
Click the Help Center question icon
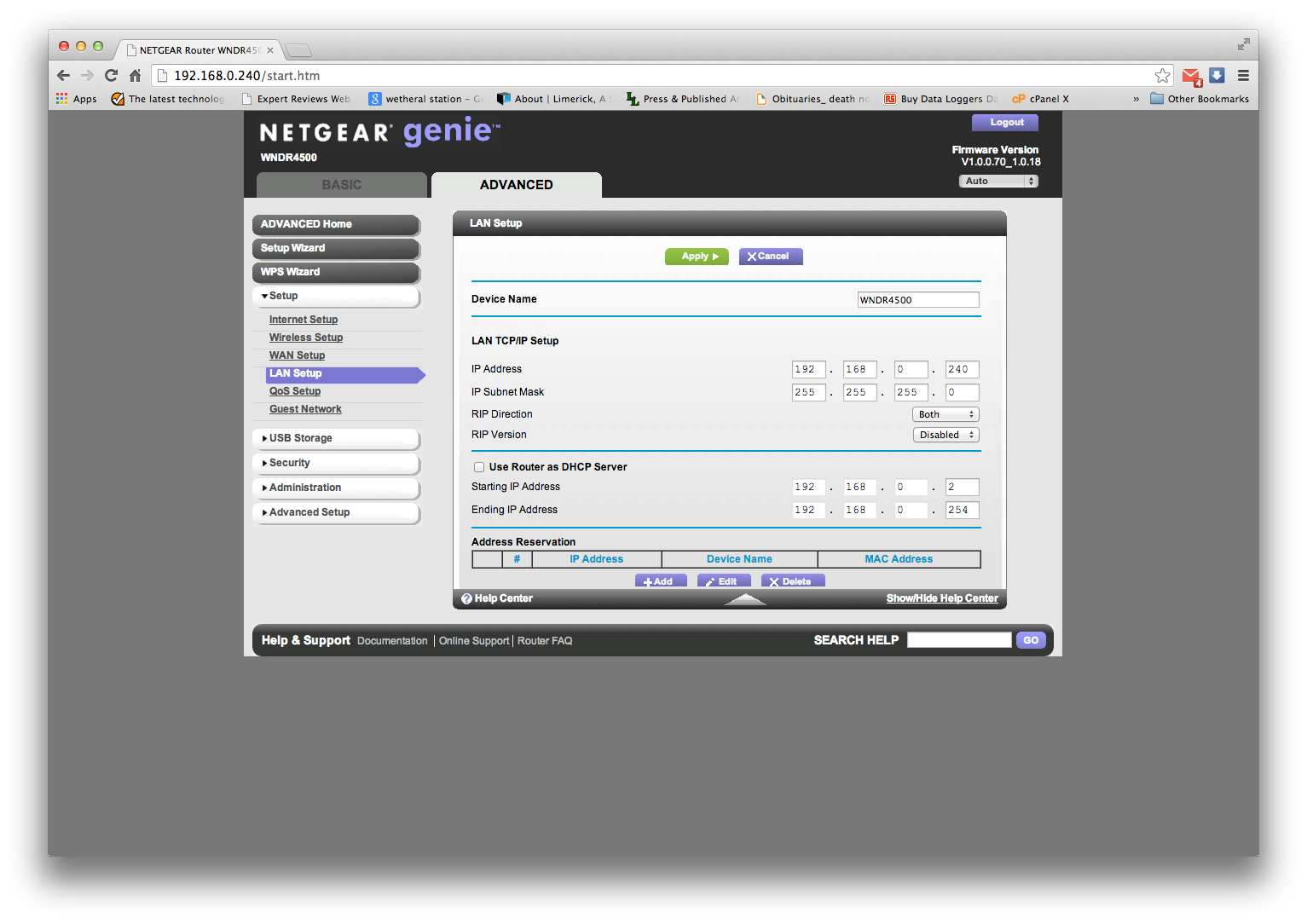pyautogui.click(x=466, y=598)
